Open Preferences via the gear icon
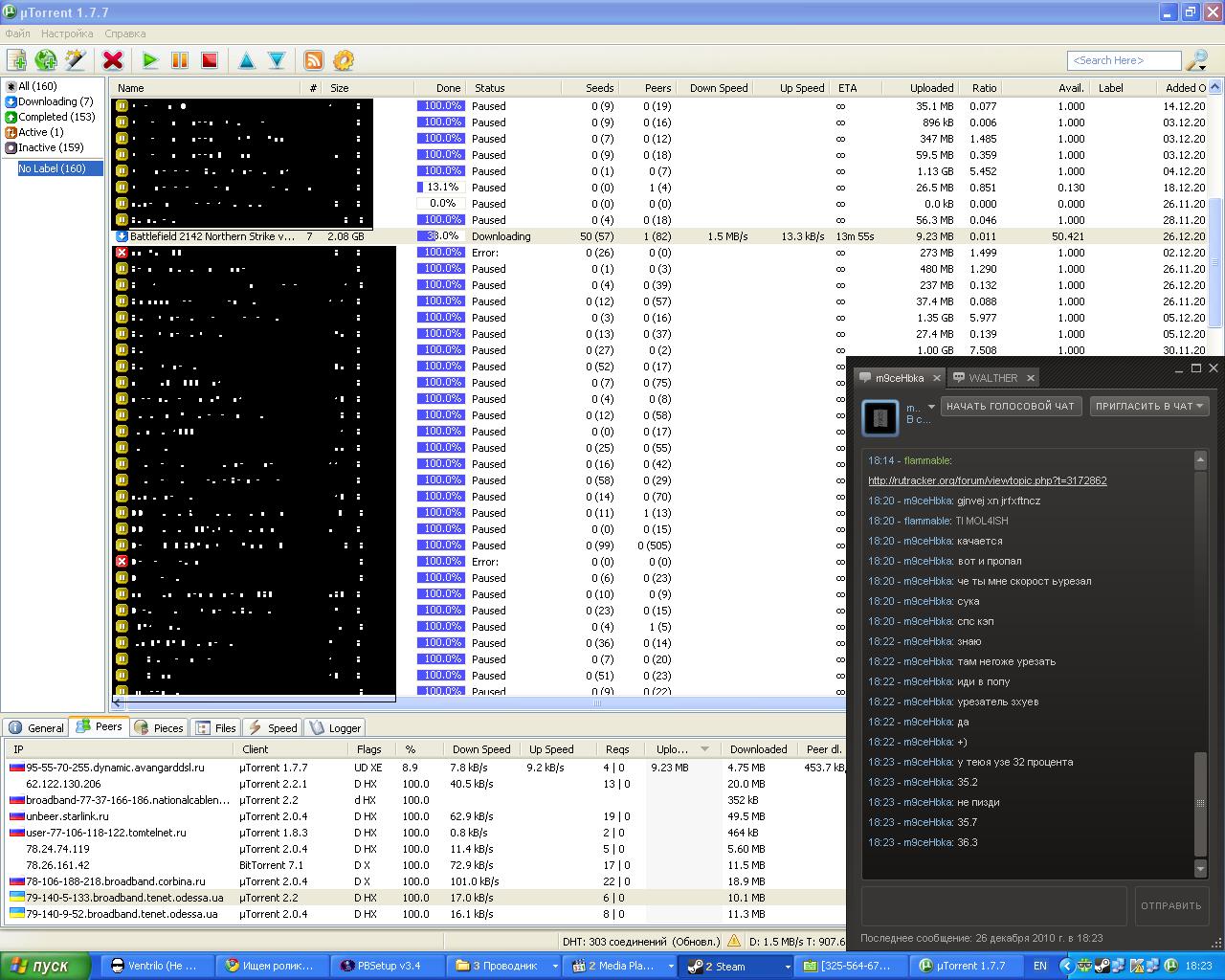This screenshot has width=1225, height=980. pos(344,60)
